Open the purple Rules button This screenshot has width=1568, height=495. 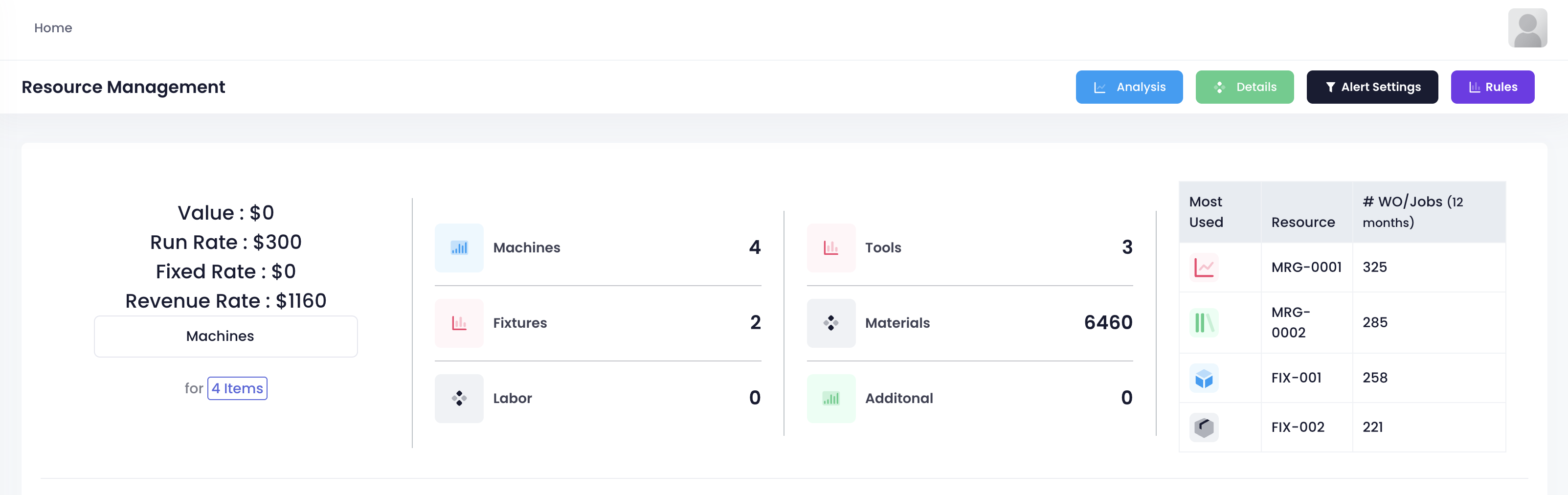point(1492,87)
